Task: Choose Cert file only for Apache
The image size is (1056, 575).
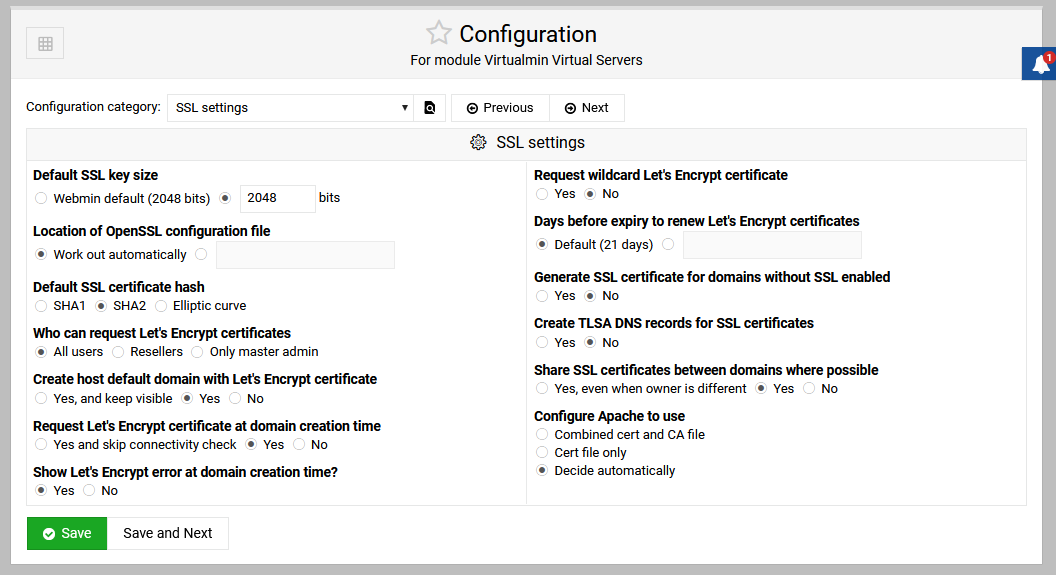Action: click(542, 452)
